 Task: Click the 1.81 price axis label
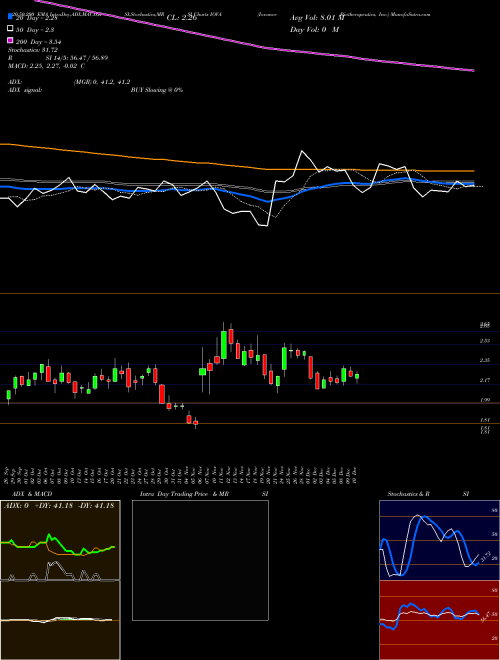485,420
